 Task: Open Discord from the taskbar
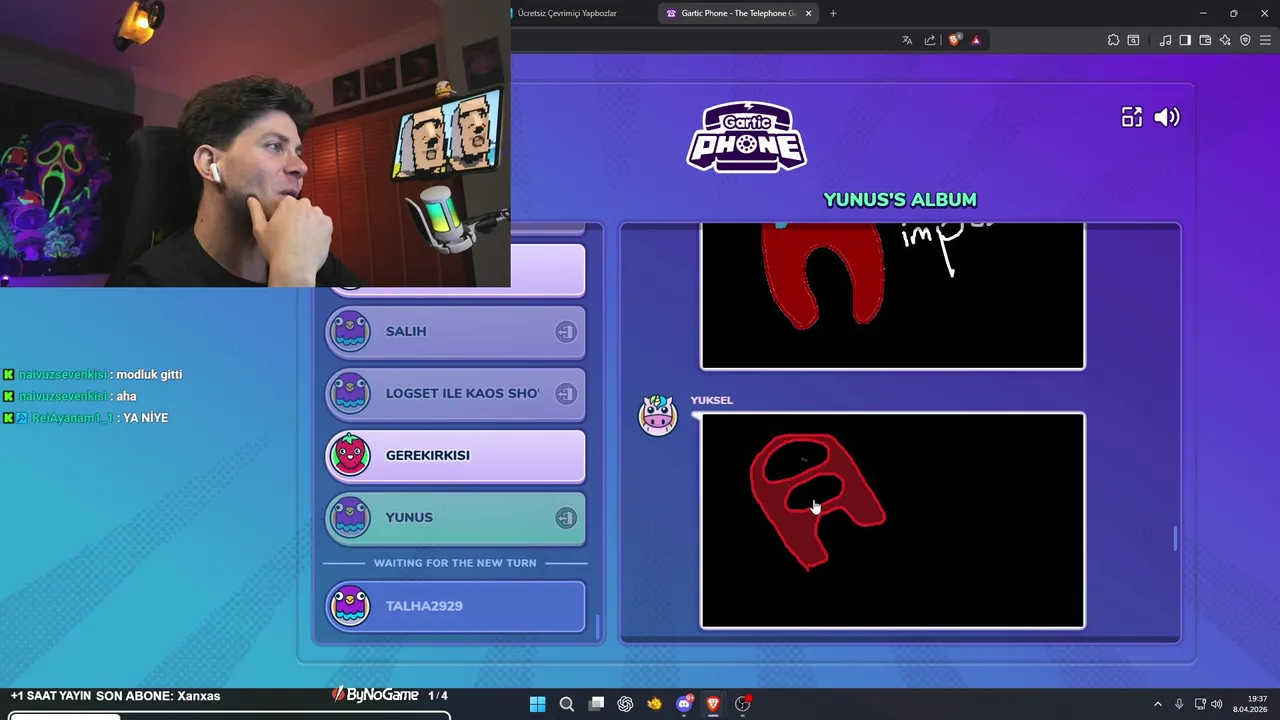[x=684, y=704]
